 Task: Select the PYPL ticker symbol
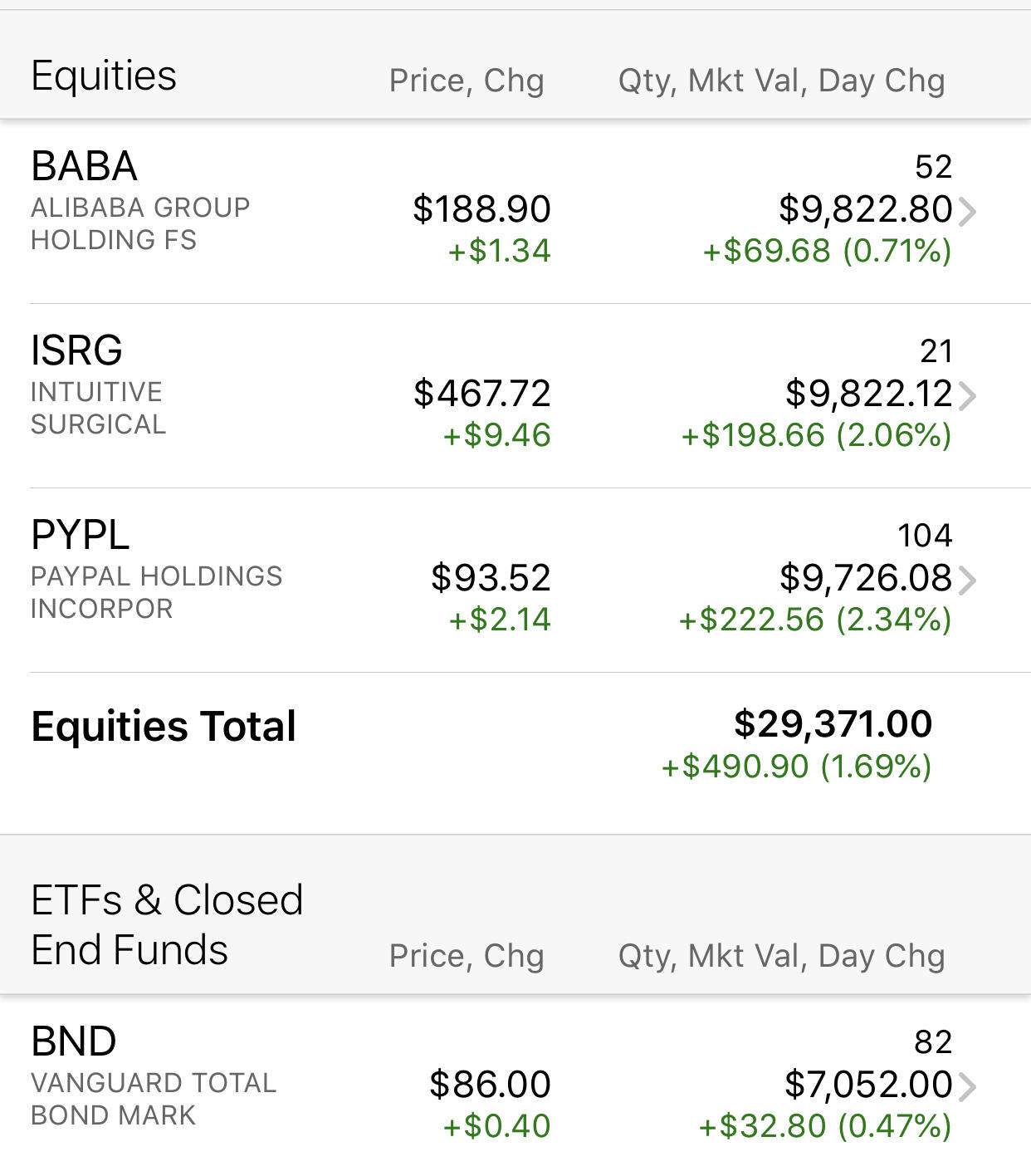pyautogui.click(x=81, y=535)
